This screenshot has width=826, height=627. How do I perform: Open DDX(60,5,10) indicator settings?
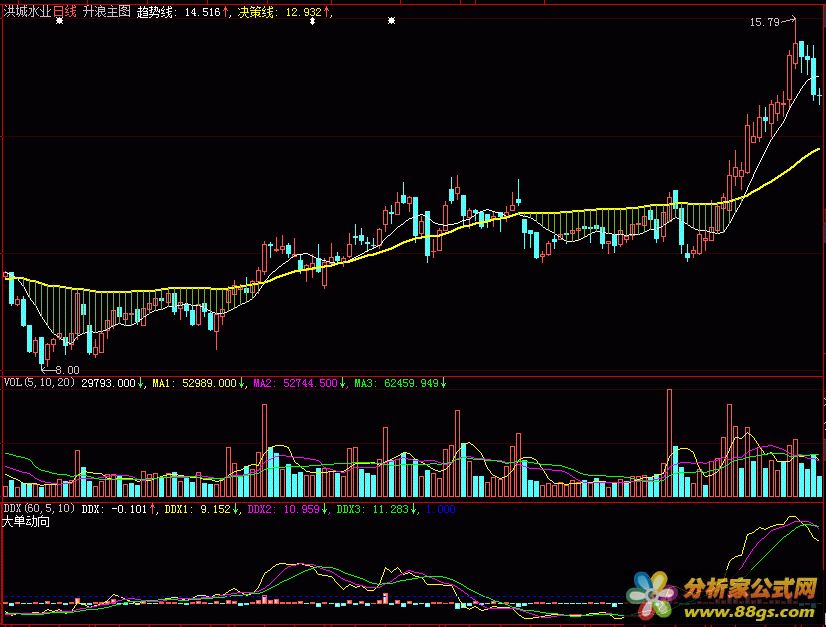coord(40,509)
